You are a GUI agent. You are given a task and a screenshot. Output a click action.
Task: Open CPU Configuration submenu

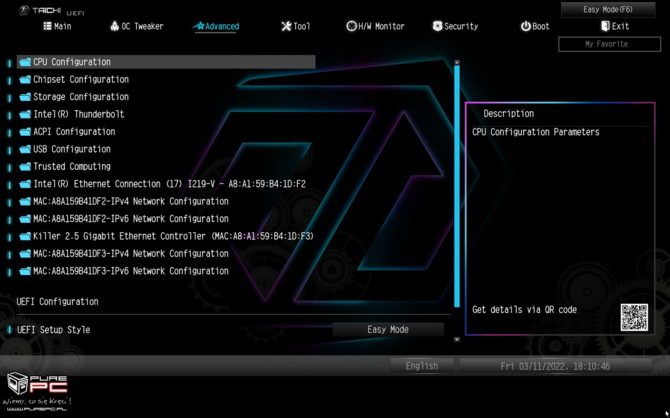coord(166,62)
